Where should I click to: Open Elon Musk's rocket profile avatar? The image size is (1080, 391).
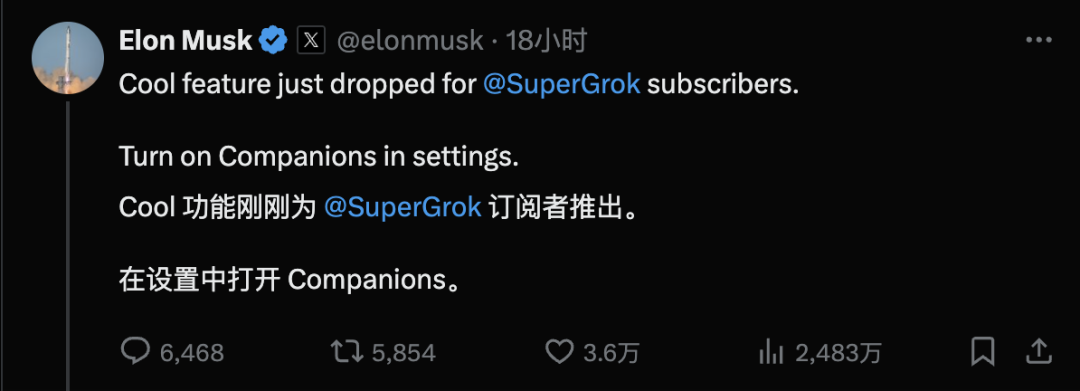[x=68, y=59]
